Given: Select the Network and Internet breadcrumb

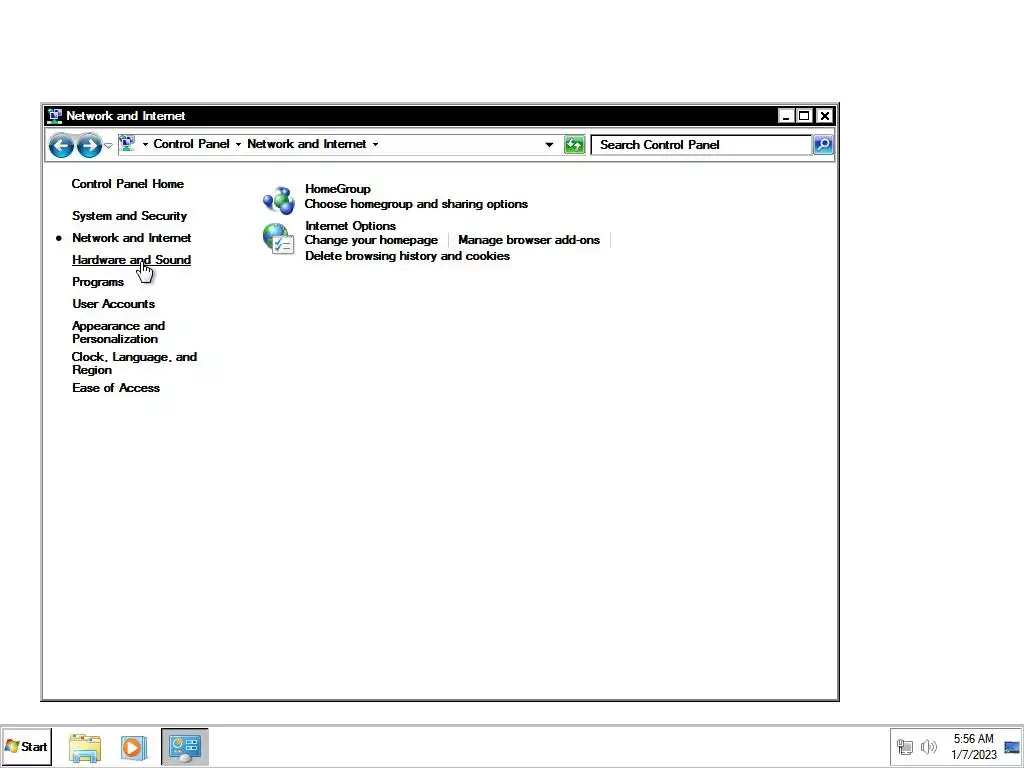Looking at the screenshot, I should (306, 144).
